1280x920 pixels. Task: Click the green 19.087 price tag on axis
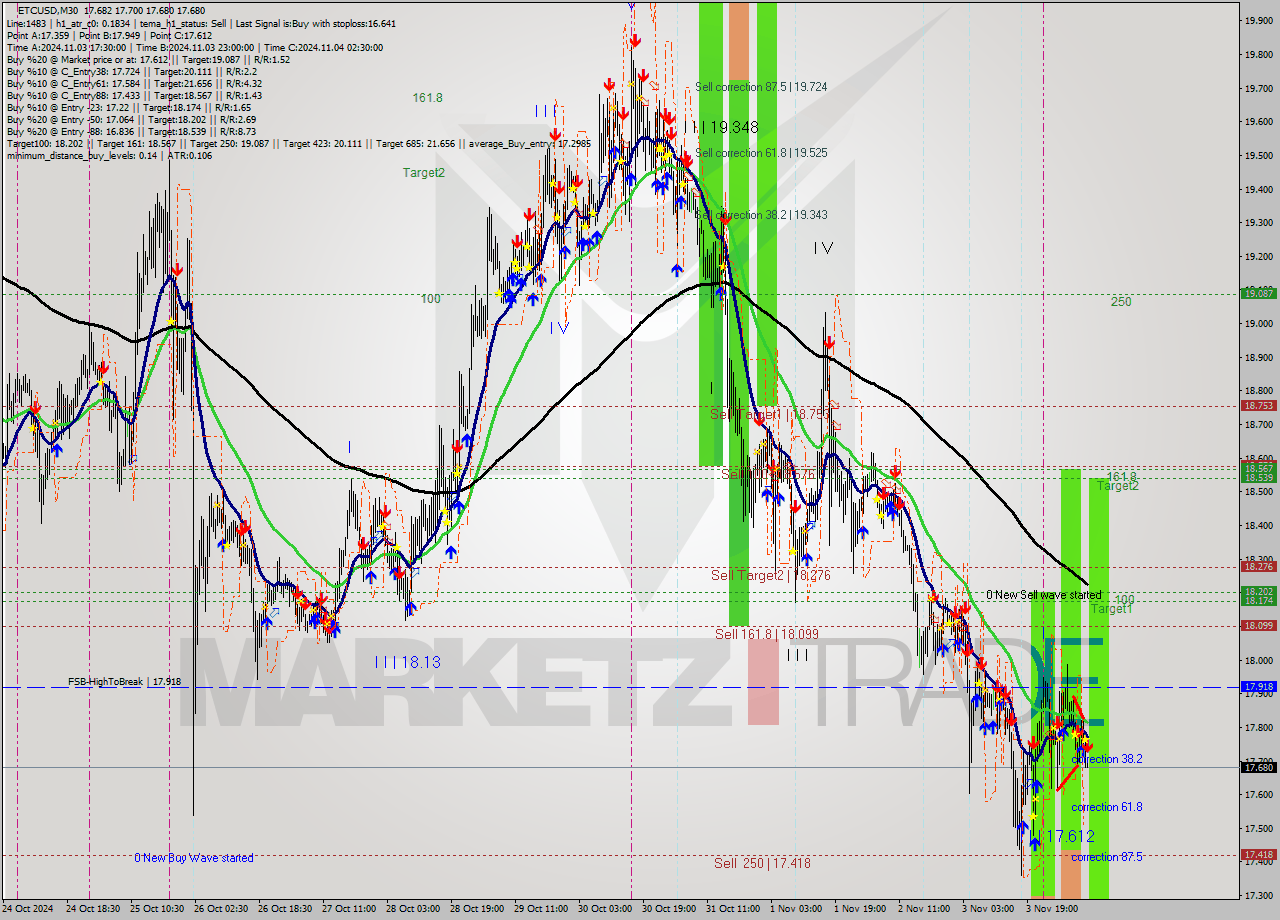(1258, 293)
